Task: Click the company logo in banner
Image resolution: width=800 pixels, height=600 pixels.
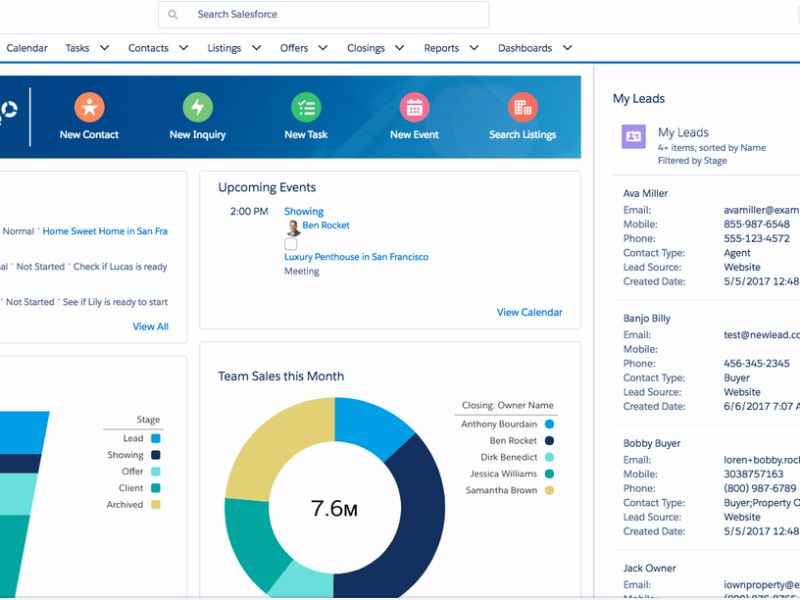Action: tap(7, 111)
